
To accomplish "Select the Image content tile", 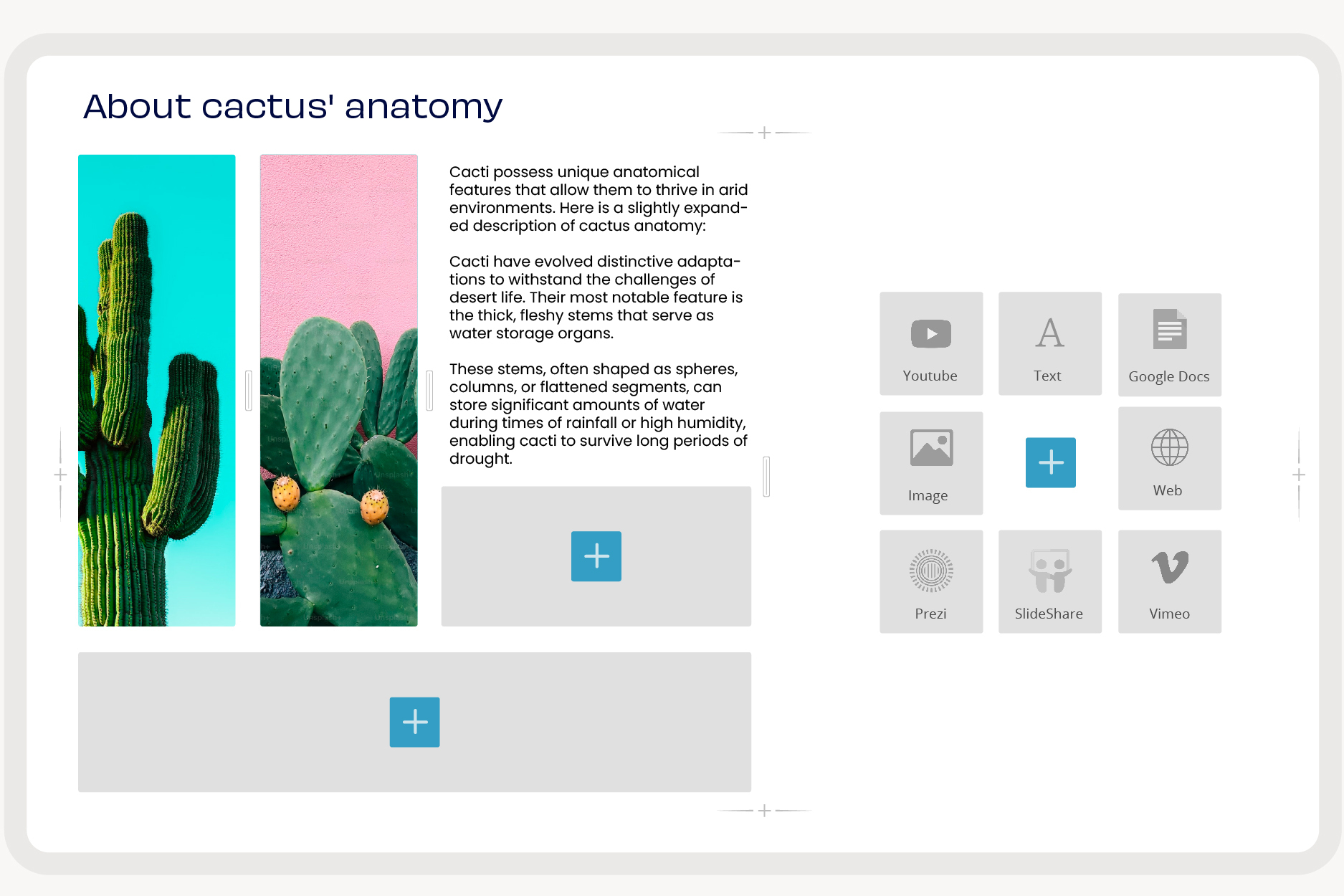I will click(x=930, y=463).
